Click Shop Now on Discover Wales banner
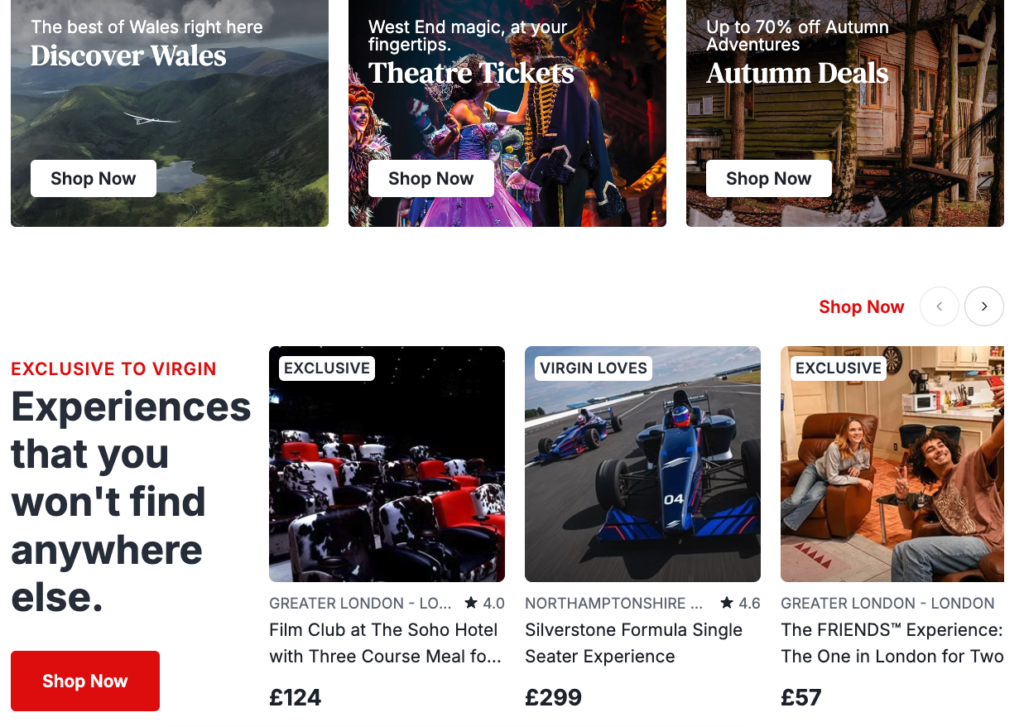This screenshot has height=727, width=1024. tap(93, 178)
